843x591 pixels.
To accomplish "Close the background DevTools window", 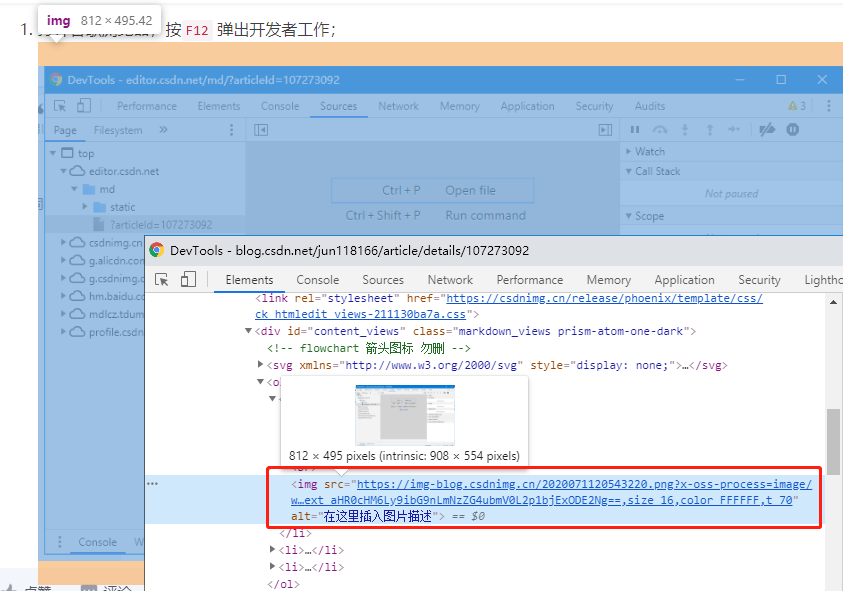I will 822,80.
